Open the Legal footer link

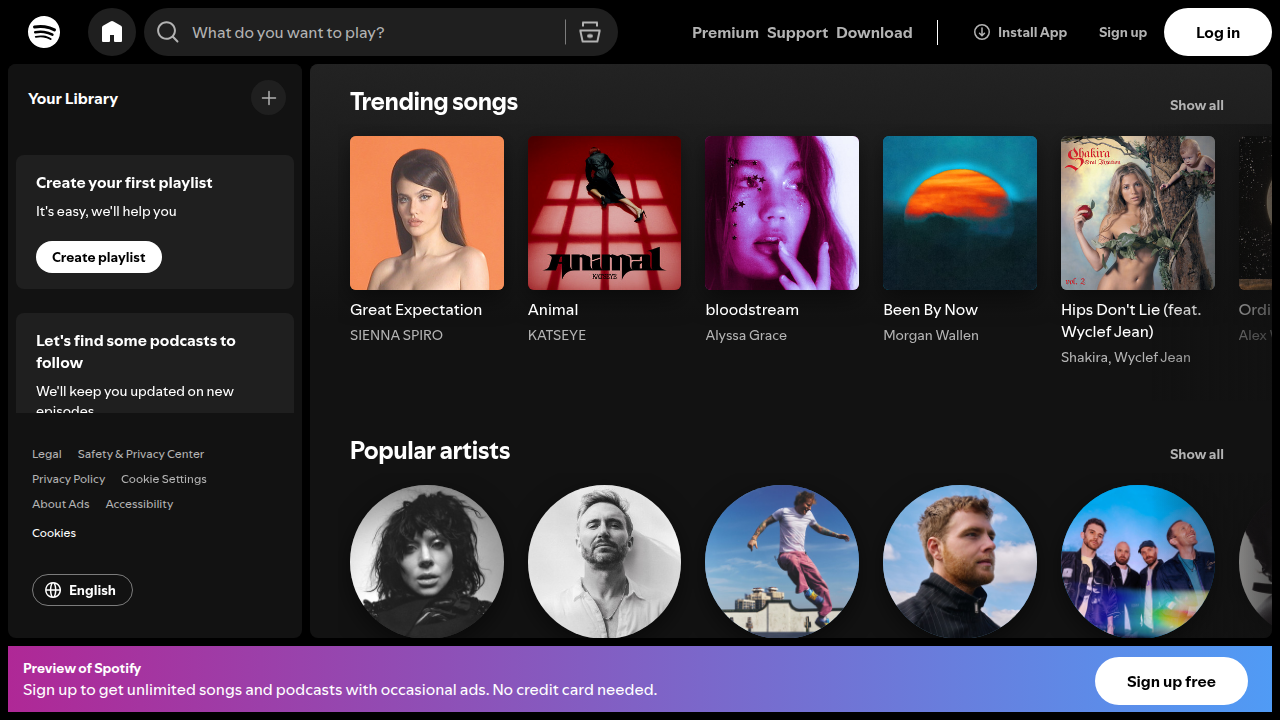click(47, 454)
